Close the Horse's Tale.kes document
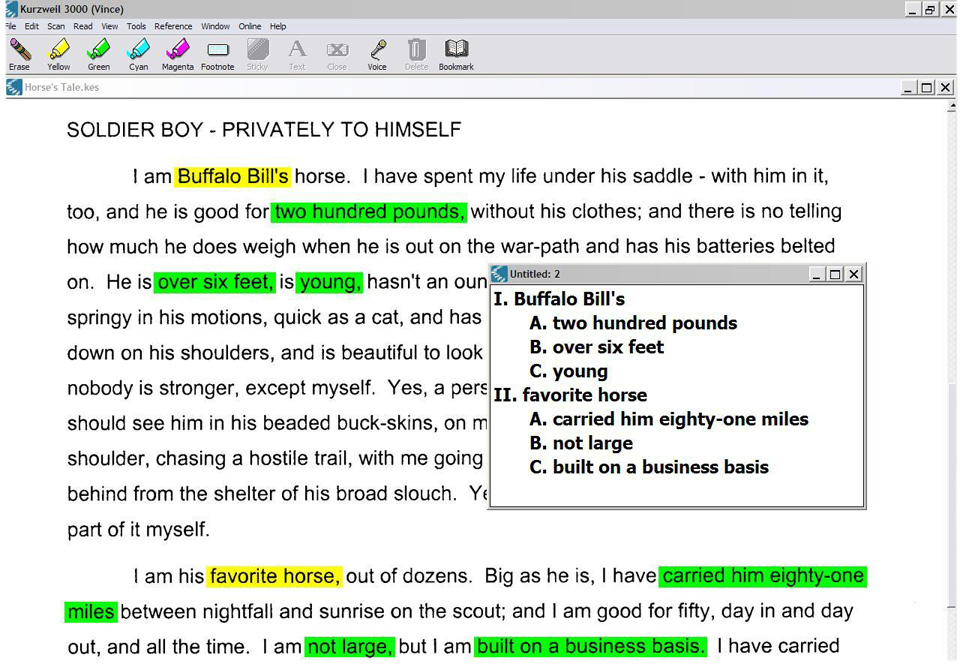Viewport: 960px width, 670px height. pos(945,88)
